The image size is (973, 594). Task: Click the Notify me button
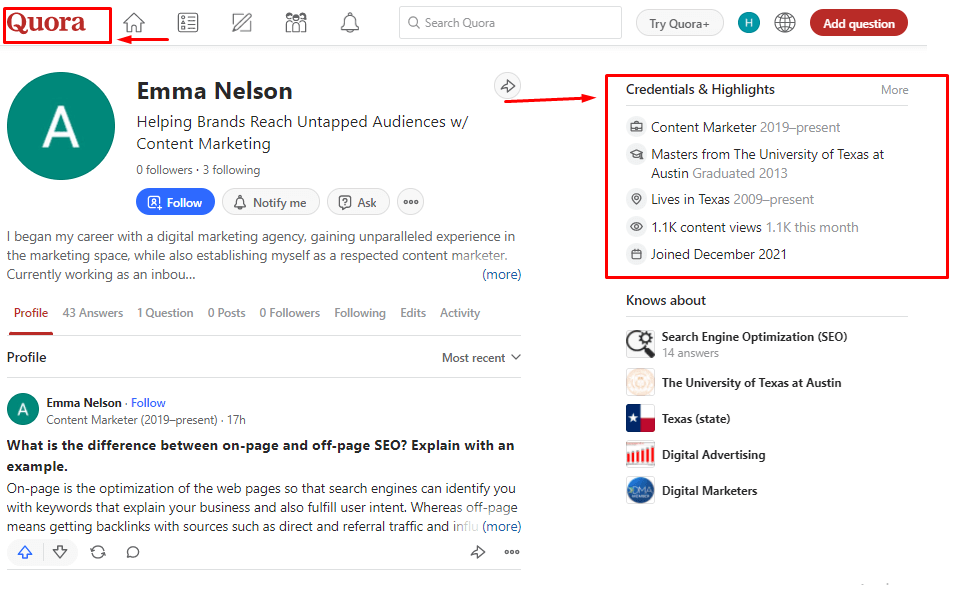pyautogui.click(x=271, y=202)
